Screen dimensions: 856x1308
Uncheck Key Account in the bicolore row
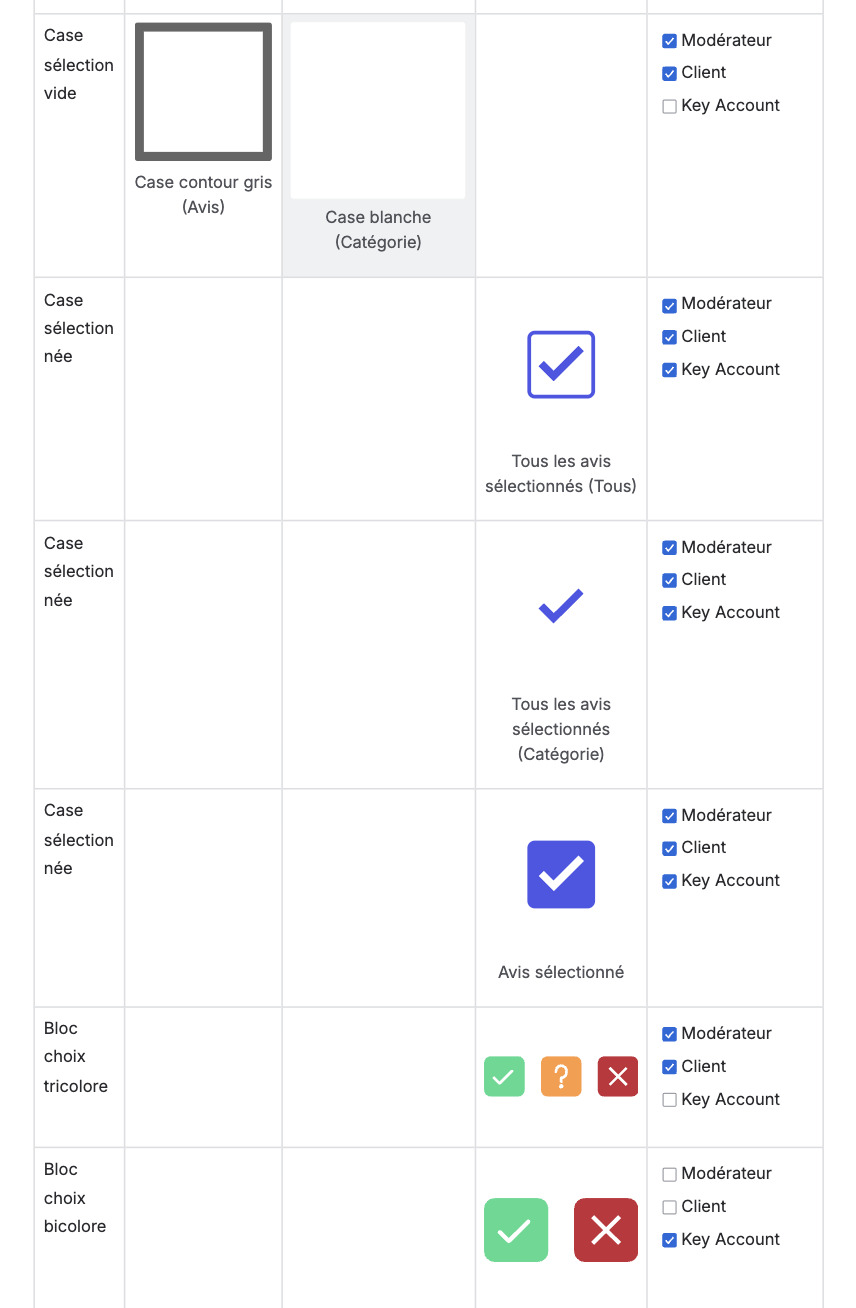pos(669,1239)
